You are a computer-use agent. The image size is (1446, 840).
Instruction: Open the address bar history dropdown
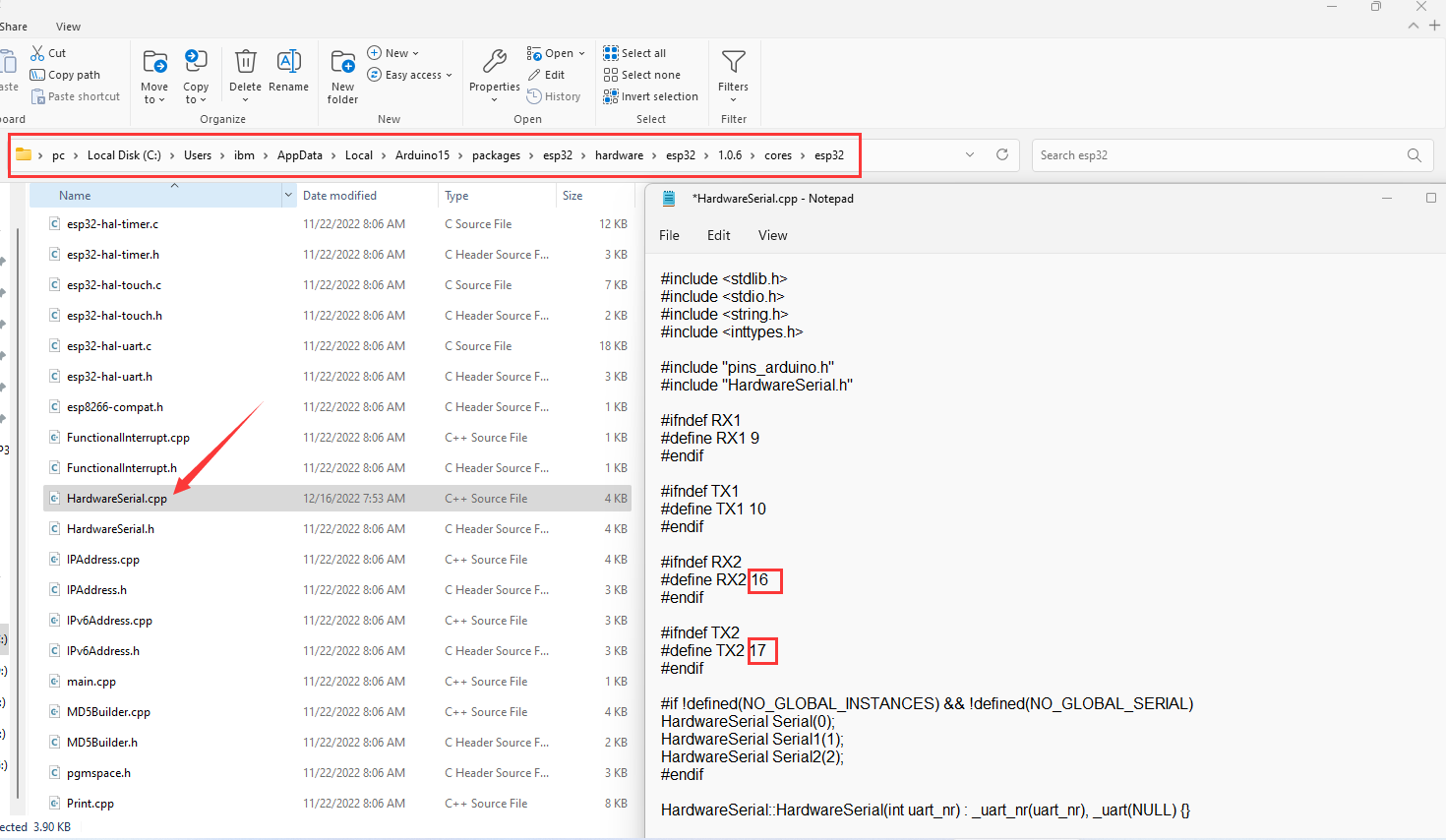pyautogui.click(x=970, y=154)
